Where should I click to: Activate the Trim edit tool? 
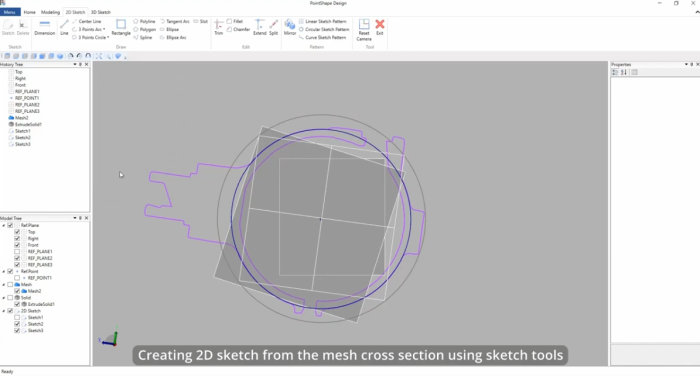pyautogui.click(x=218, y=27)
